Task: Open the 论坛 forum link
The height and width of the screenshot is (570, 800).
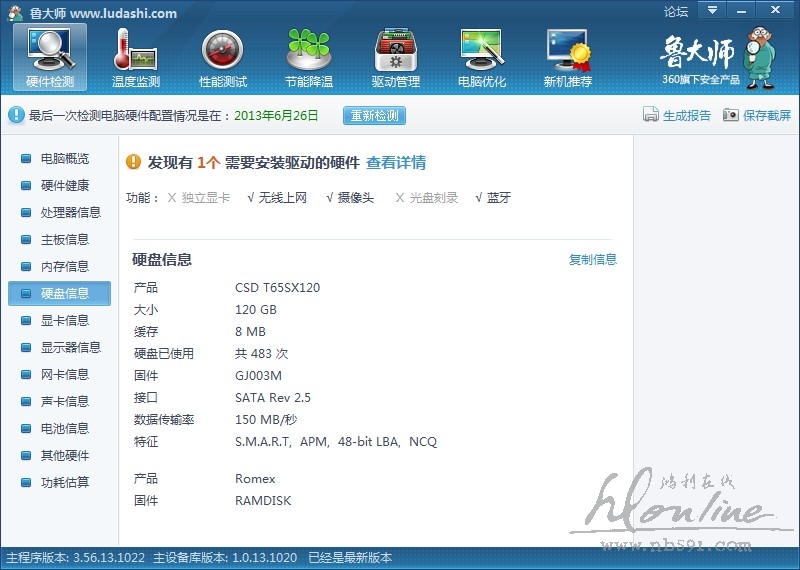Action: click(x=676, y=11)
